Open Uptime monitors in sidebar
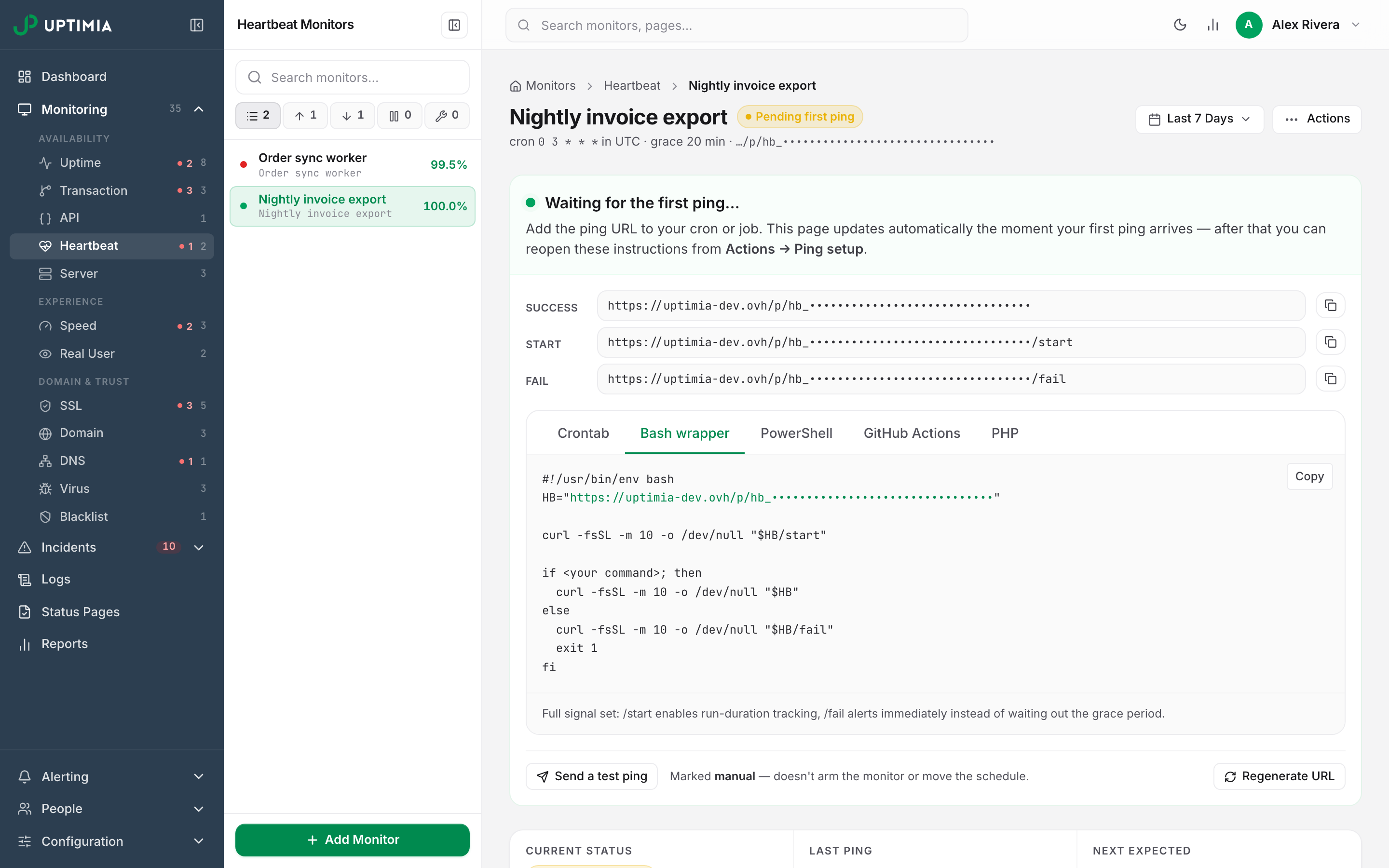 pos(112,163)
